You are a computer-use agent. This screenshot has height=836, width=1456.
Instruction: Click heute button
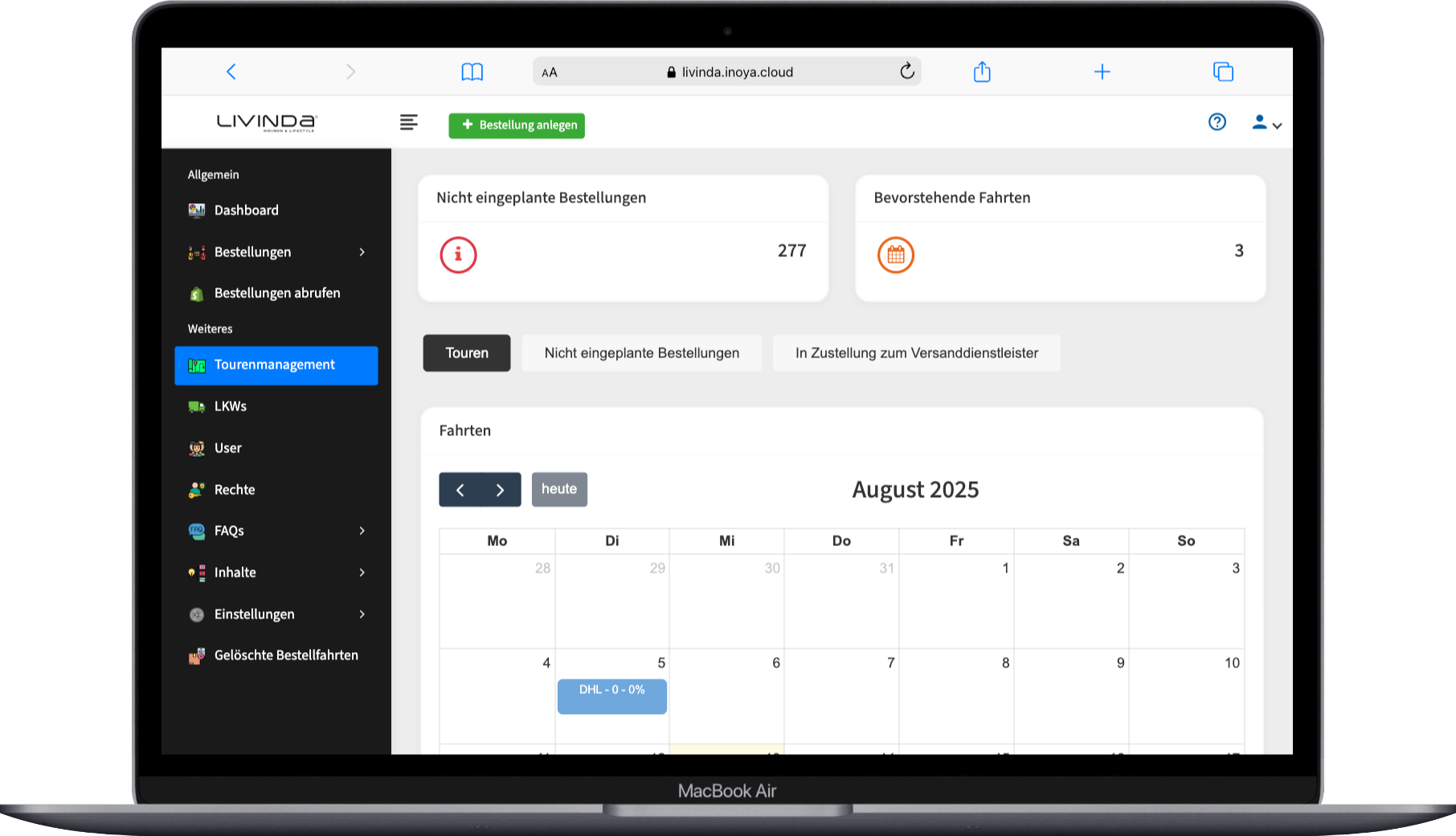tap(559, 489)
